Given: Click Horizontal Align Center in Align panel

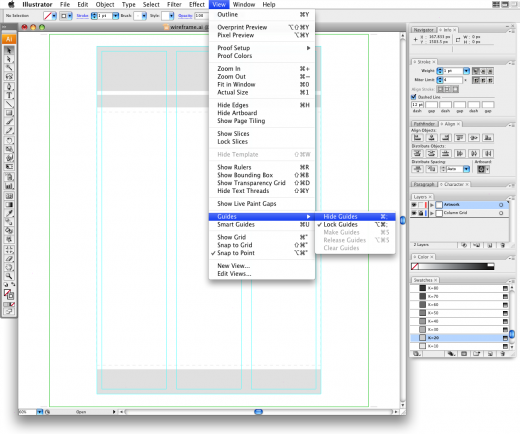Looking at the screenshot, I should tap(431, 138).
